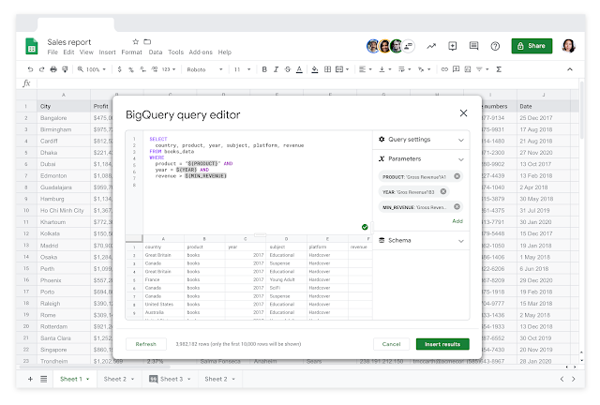
Task: Click the Refresh button
Action: coord(146,344)
